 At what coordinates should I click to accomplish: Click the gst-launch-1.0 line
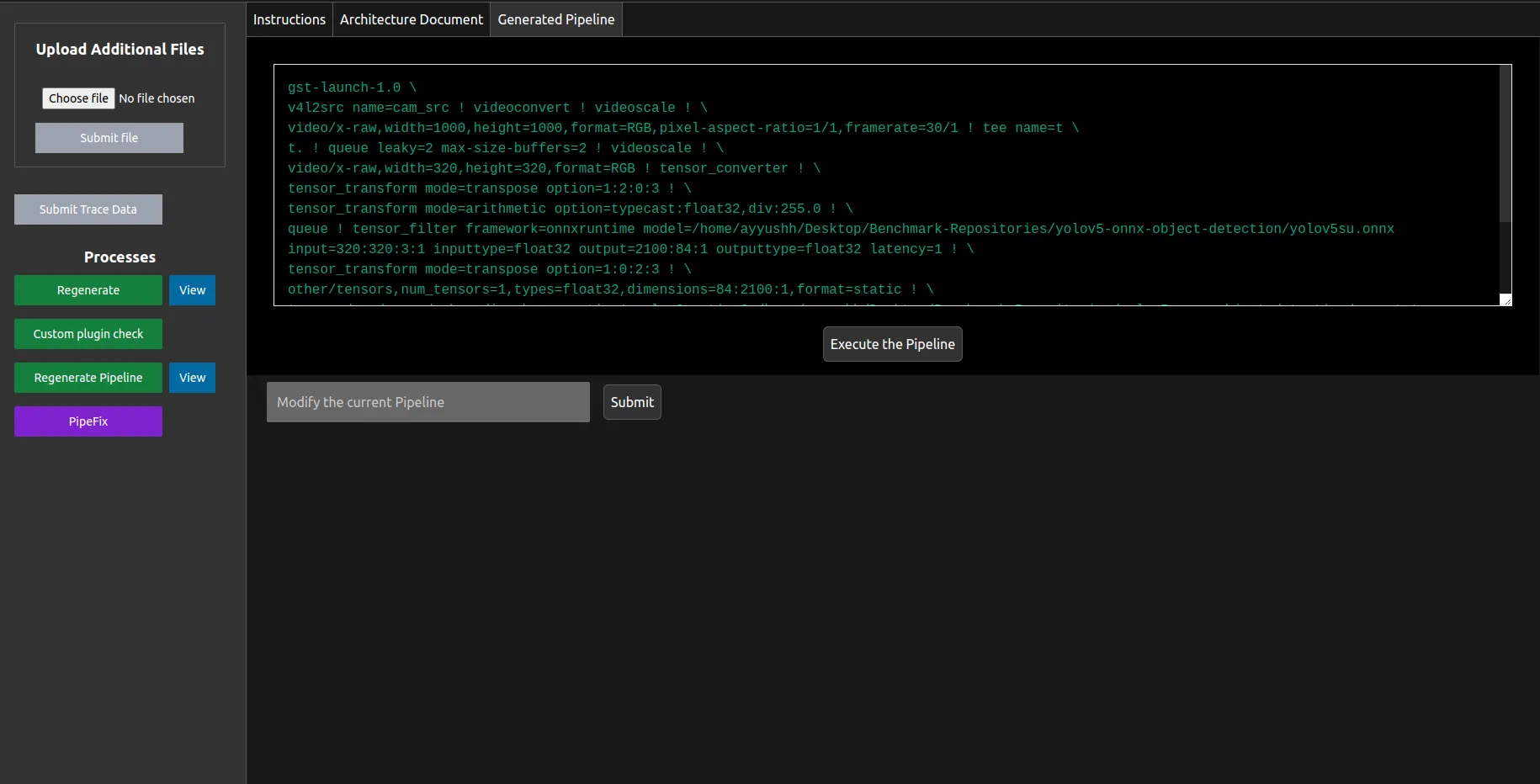pos(352,87)
